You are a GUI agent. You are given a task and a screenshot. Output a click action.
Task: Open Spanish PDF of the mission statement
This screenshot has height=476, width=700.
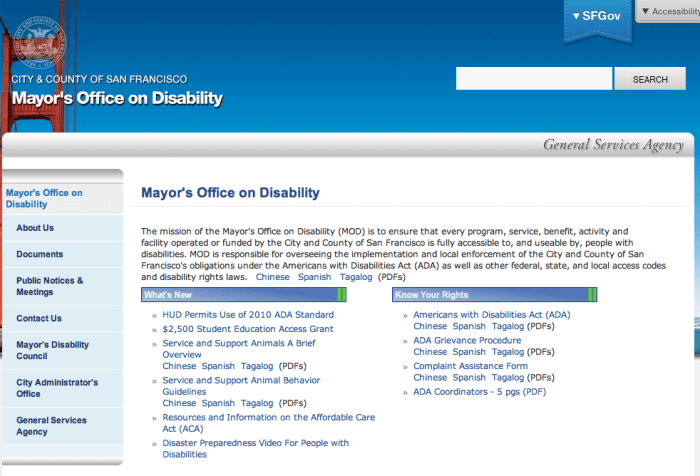[314, 277]
